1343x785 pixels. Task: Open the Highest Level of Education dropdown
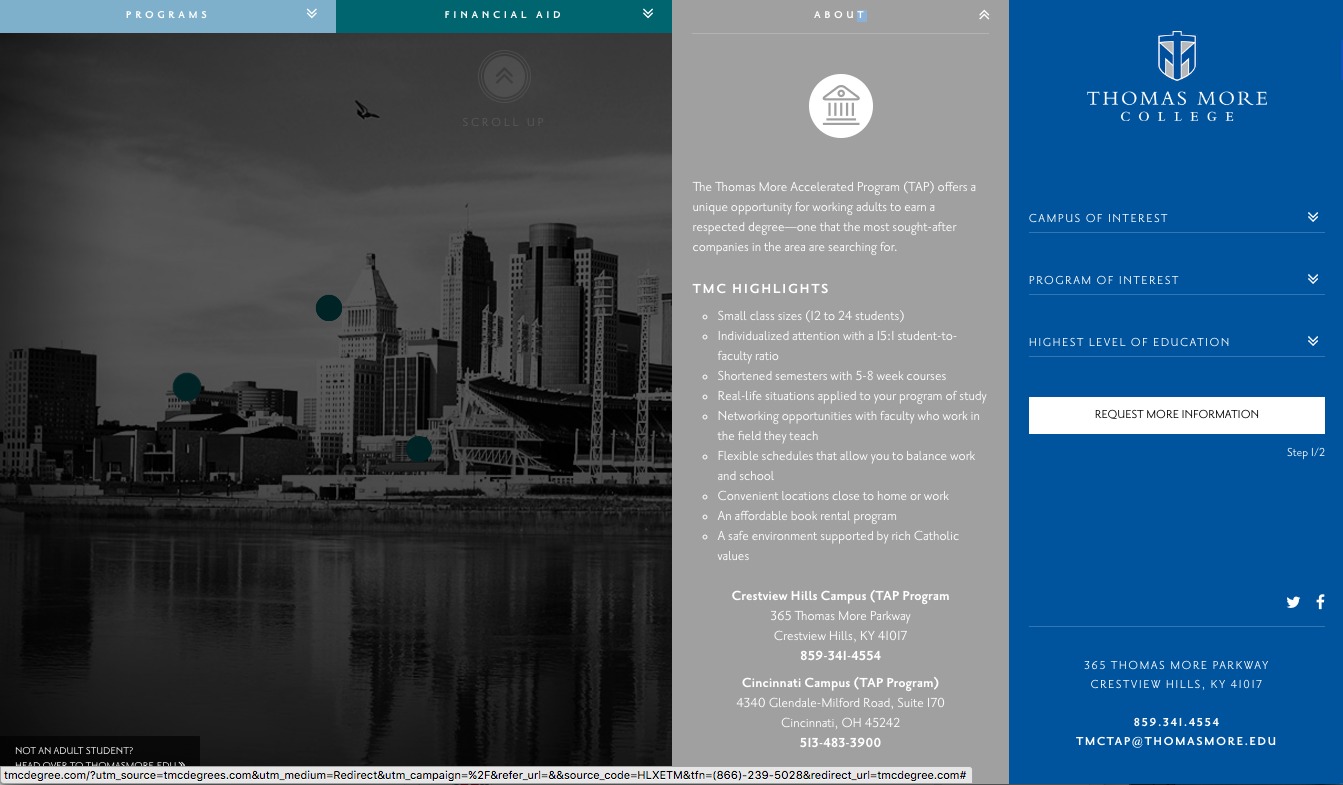point(1177,342)
